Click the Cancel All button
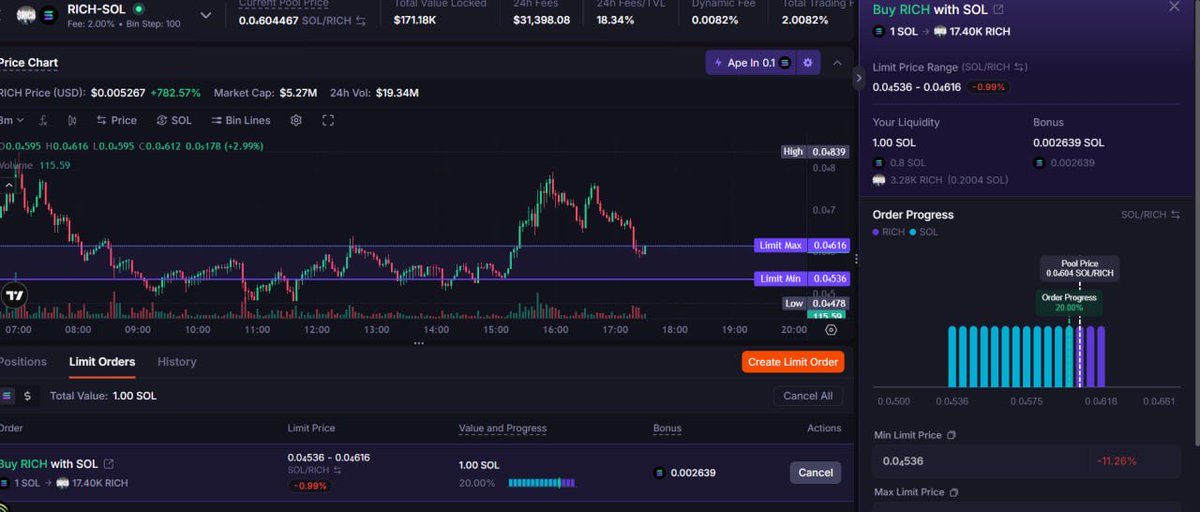This screenshot has width=1200, height=512. tap(808, 396)
